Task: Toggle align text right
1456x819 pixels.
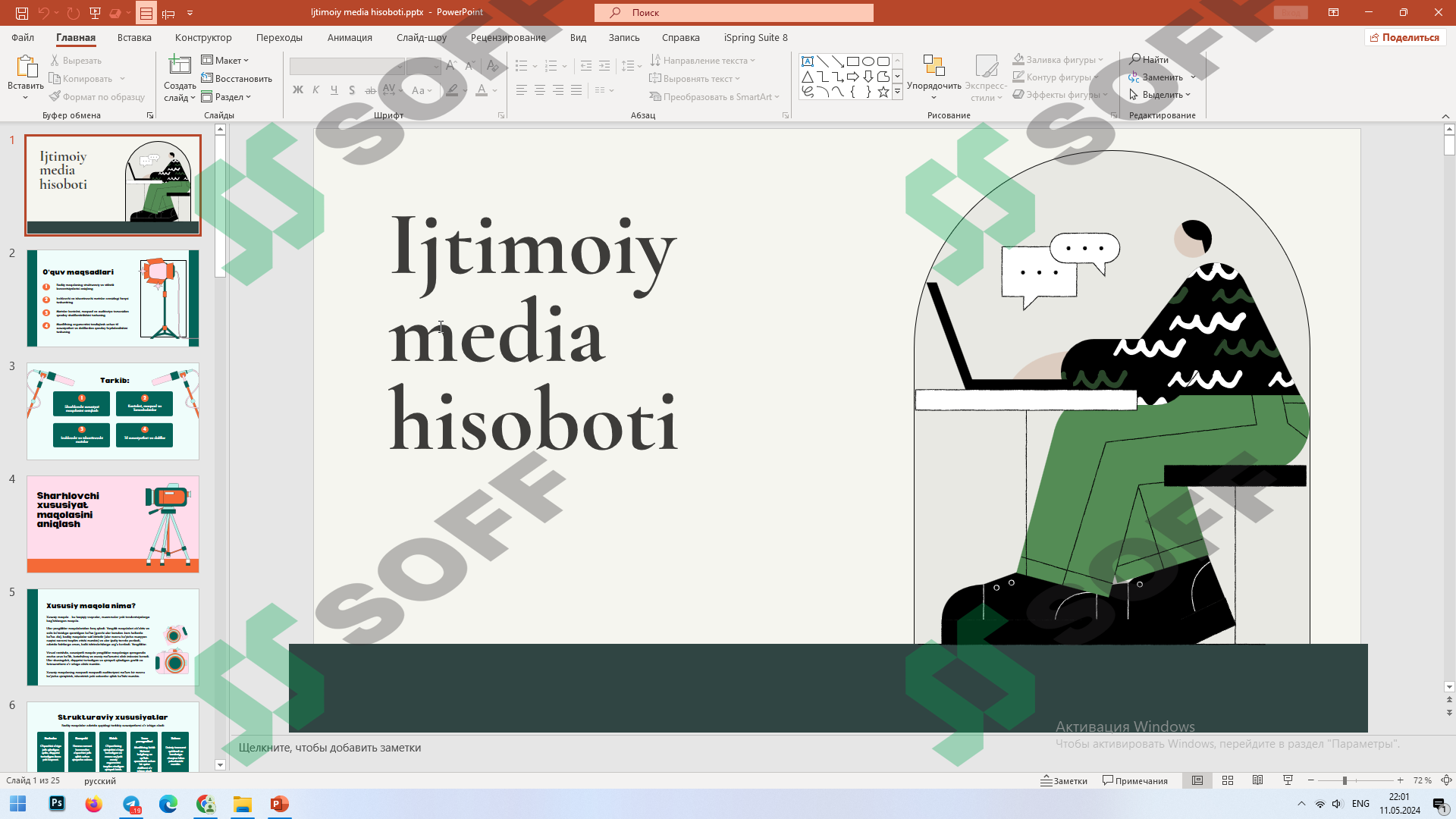Action: coord(558,90)
